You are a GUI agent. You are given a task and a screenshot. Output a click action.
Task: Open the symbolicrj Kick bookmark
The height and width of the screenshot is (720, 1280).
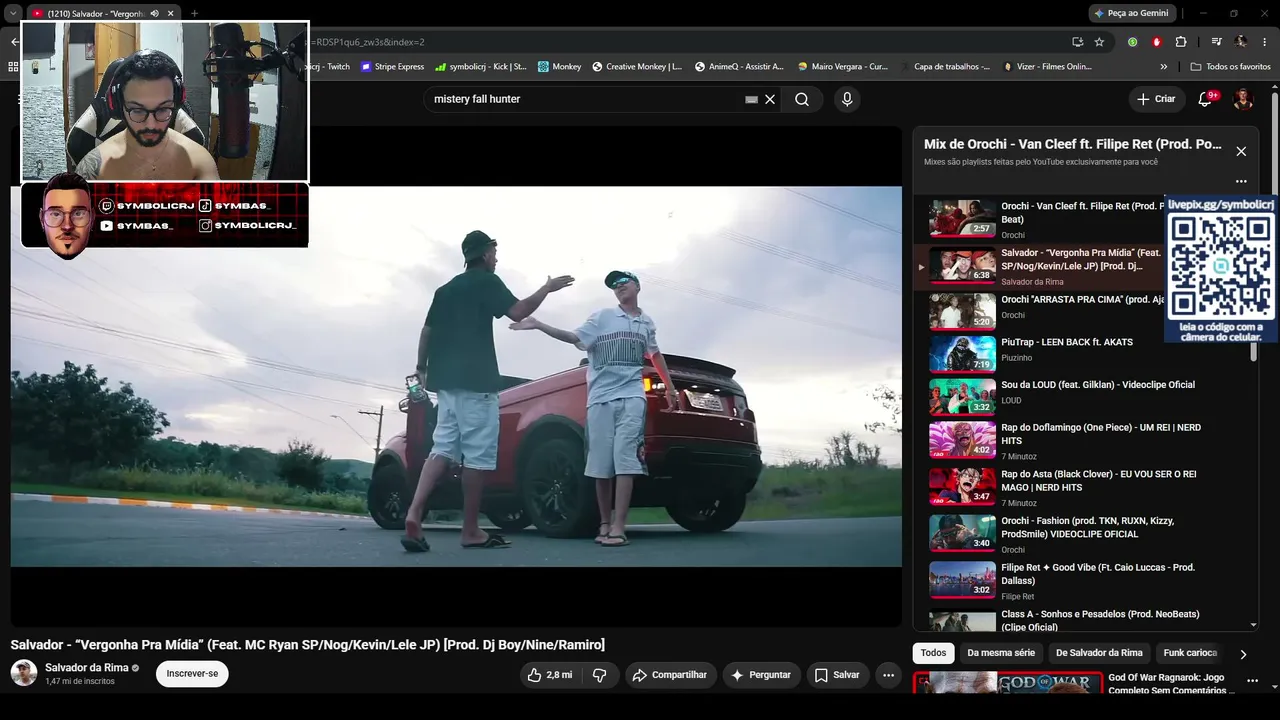coord(481,67)
